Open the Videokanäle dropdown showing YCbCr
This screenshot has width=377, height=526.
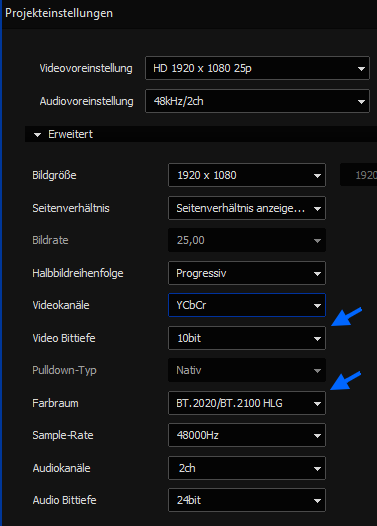click(247, 305)
